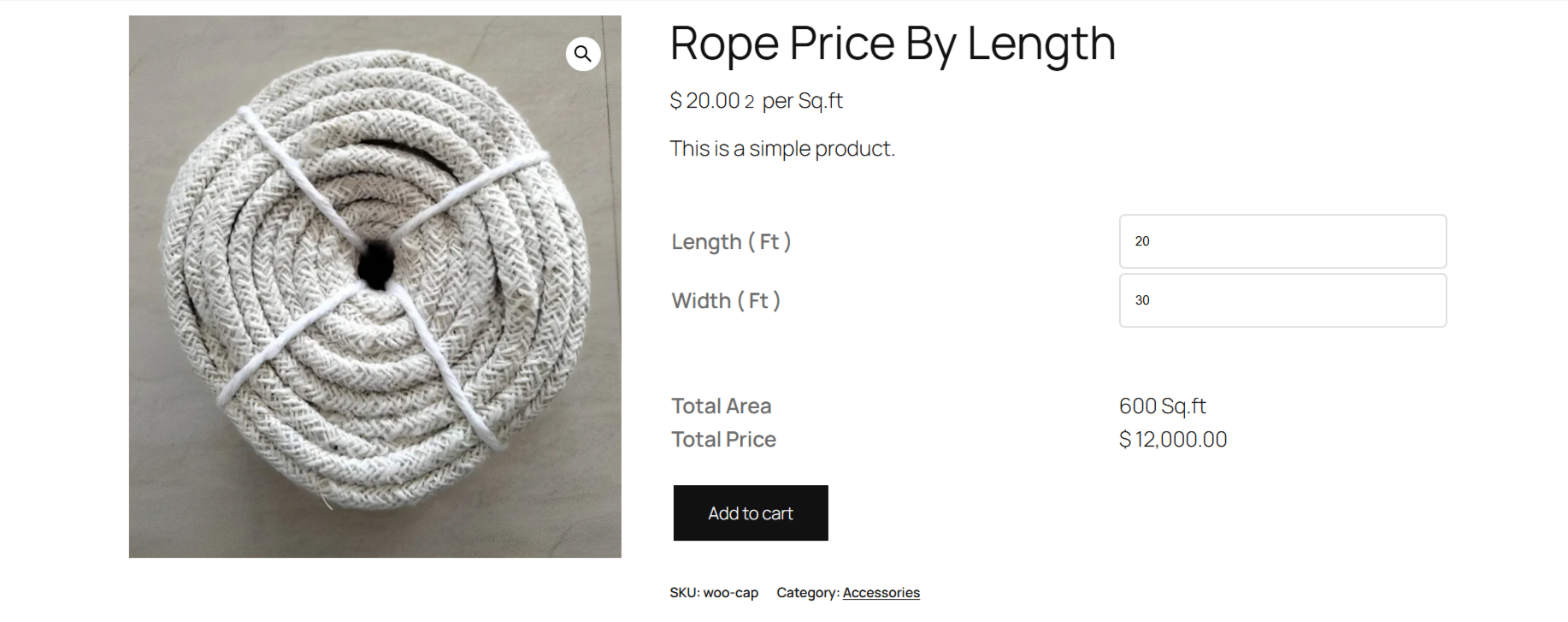Click the magnifier zoom icon on image

582,54
